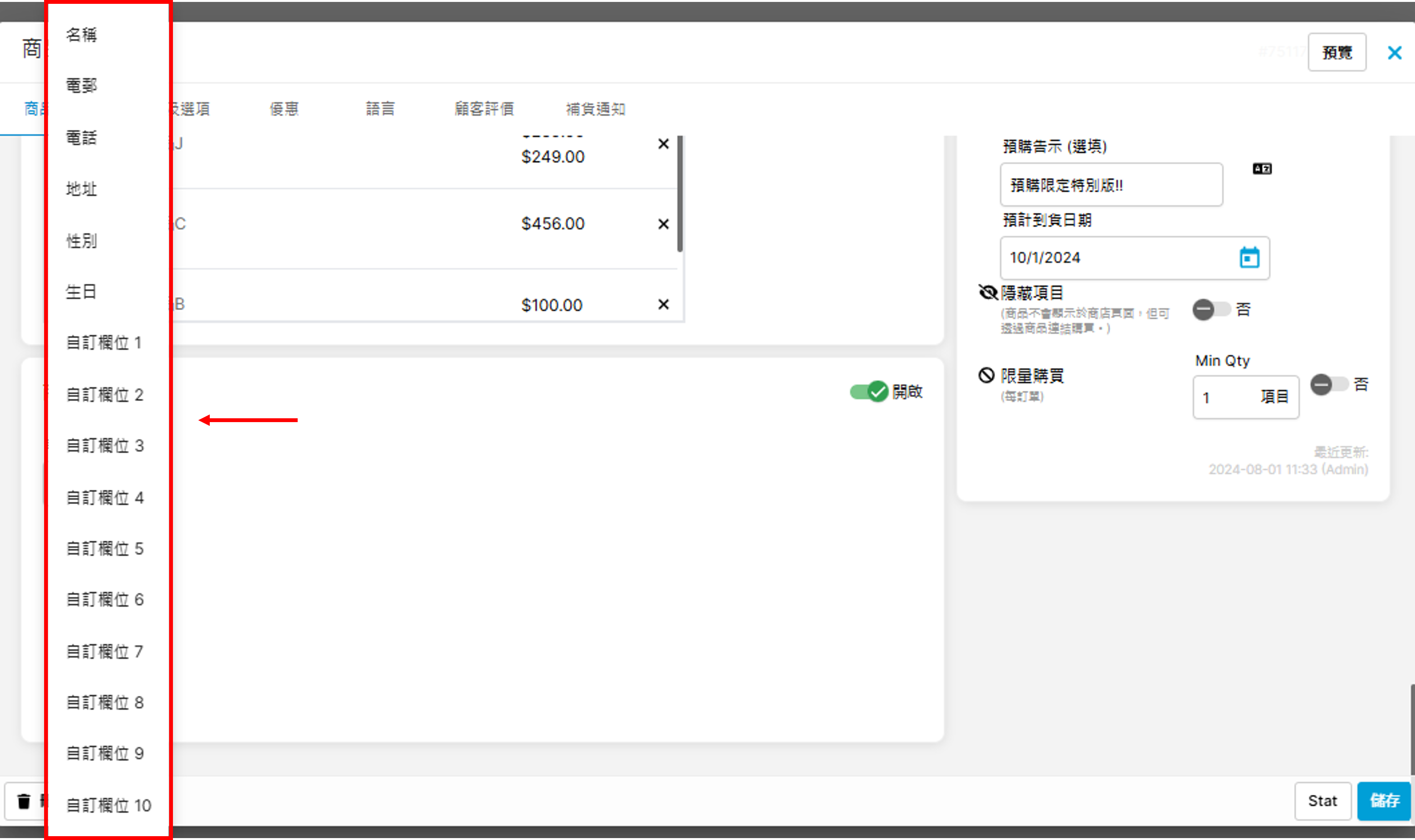This screenshot has width=1415, height=840.
Task: Toggle the 隱藏項目 switch
Action: pos(1211,310)
